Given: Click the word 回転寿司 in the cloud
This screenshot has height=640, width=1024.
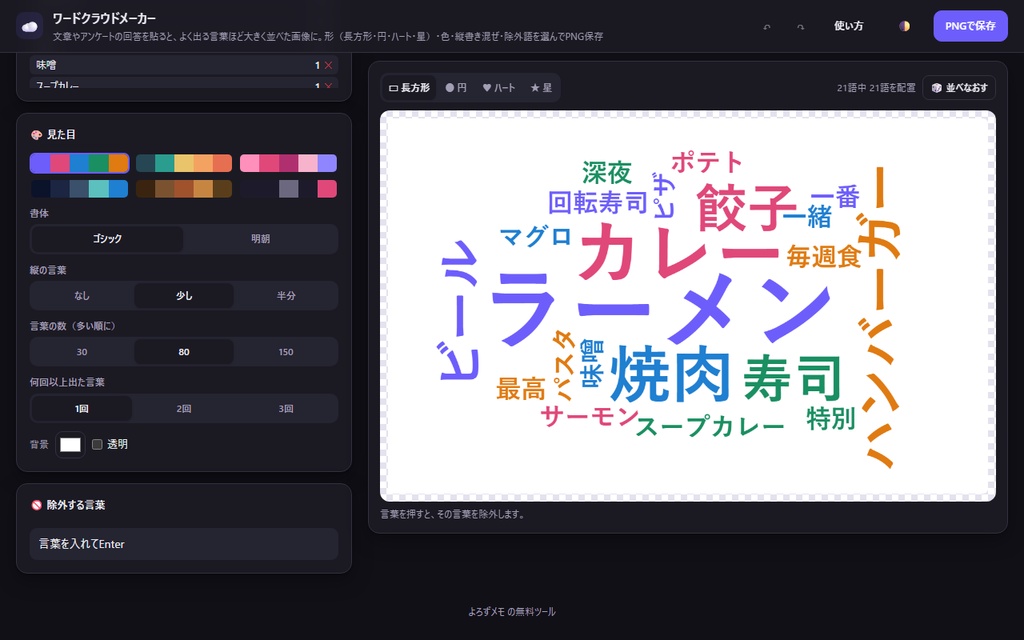Looking at the screenshot, I should coord(598,203).
